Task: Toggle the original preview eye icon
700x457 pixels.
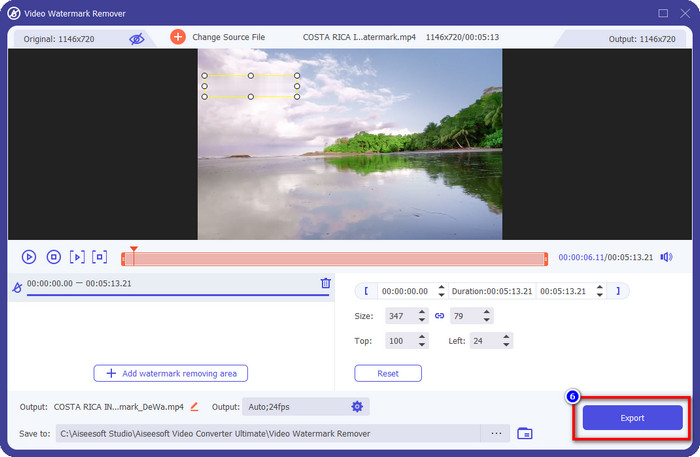Action: pos(137,39)
